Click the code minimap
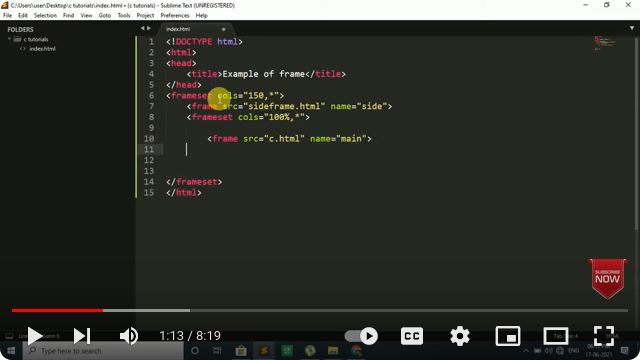This screenshot has width=640, height=360. [604, 42]
